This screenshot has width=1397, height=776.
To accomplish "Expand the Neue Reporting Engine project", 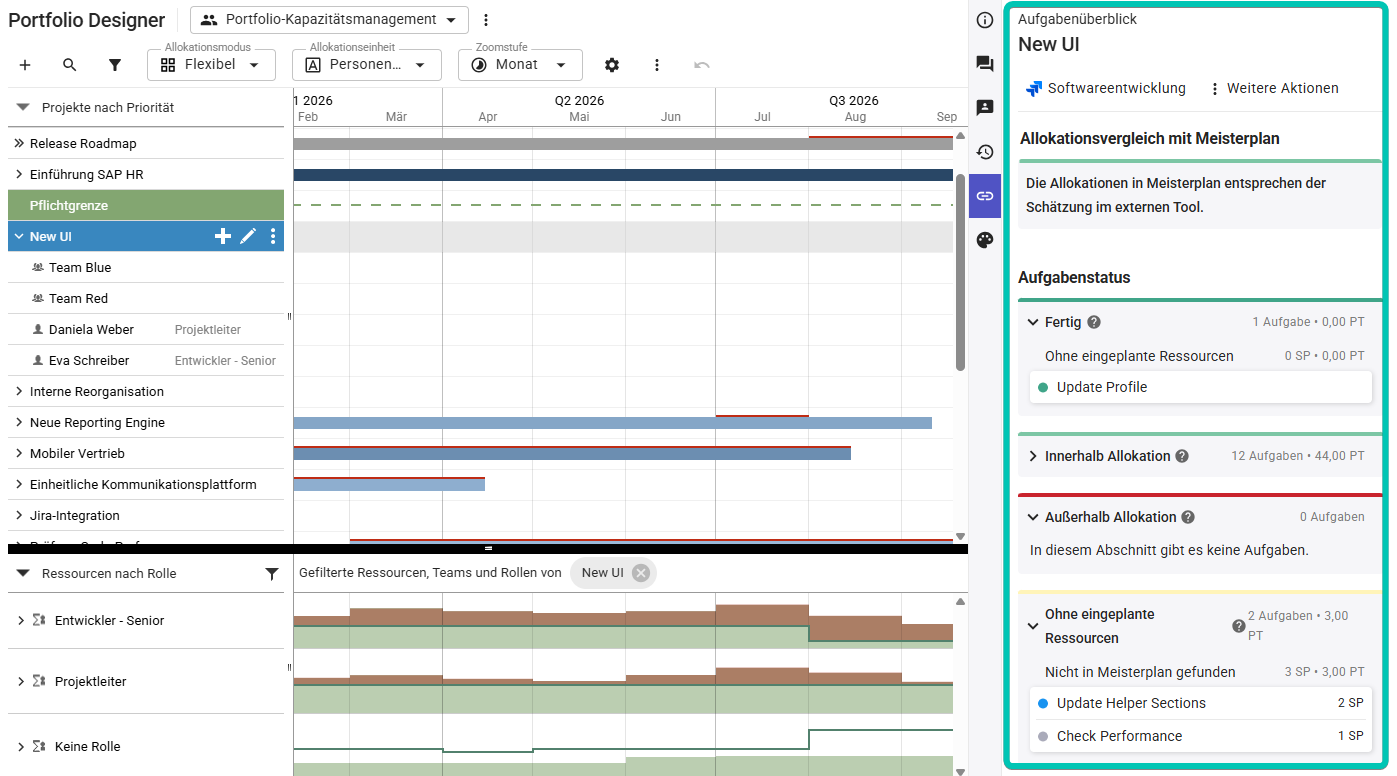I will 19,423.
